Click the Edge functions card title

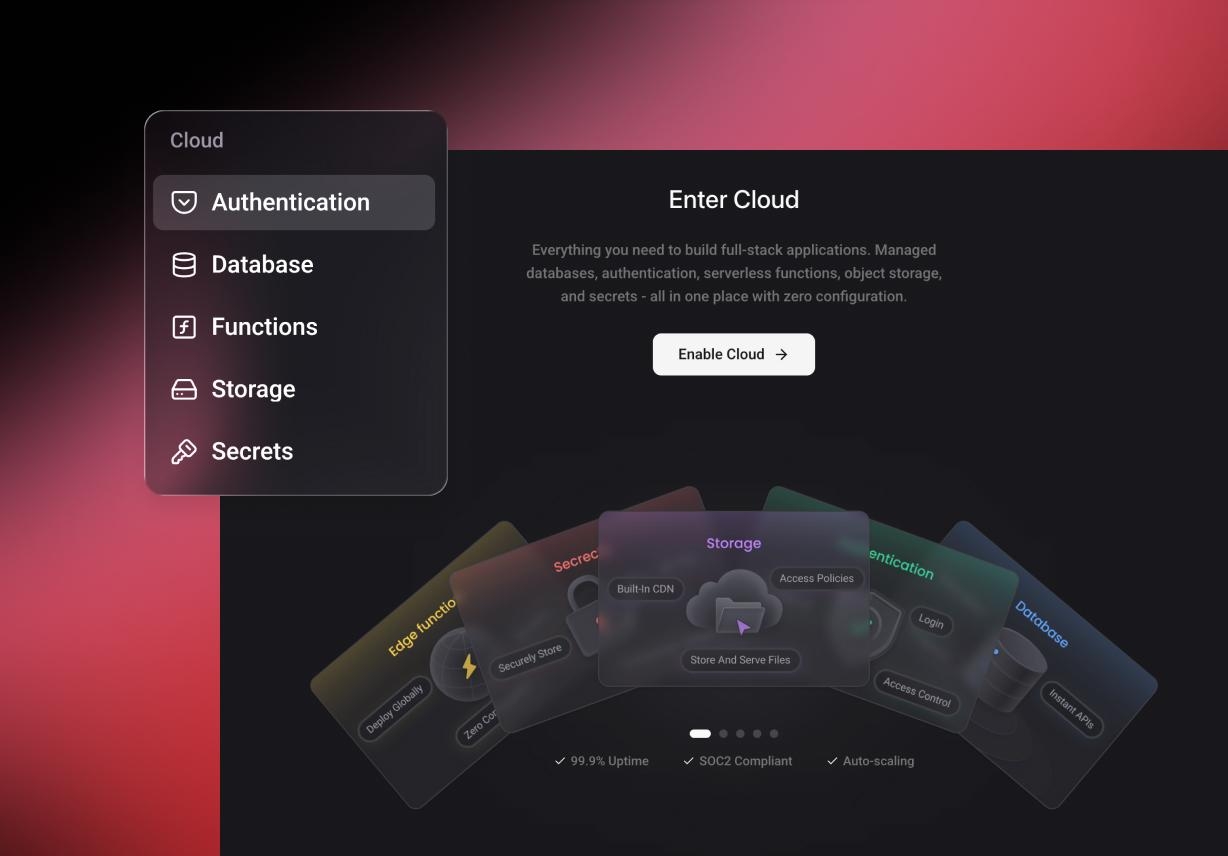click(422, 629)
